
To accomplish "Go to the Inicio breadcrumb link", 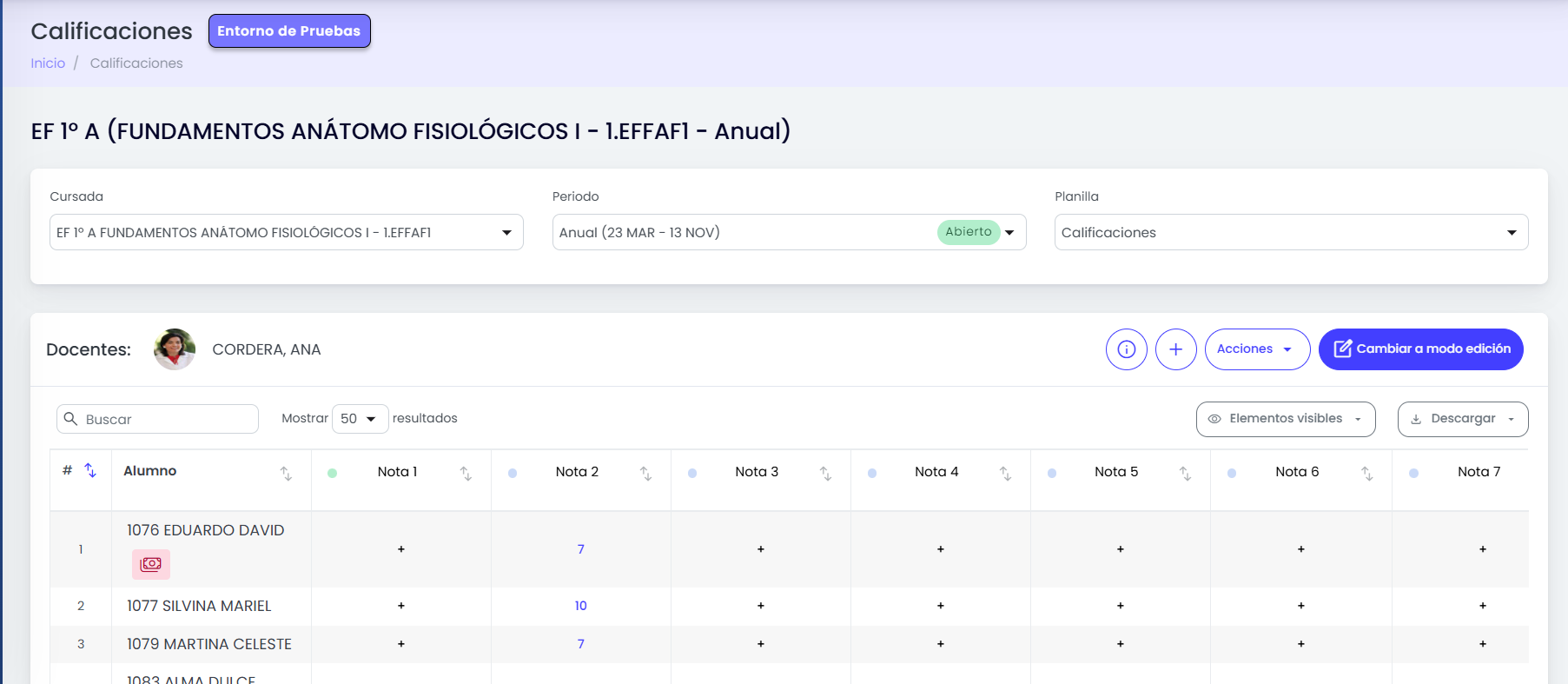I will click(x=48, y=63).
